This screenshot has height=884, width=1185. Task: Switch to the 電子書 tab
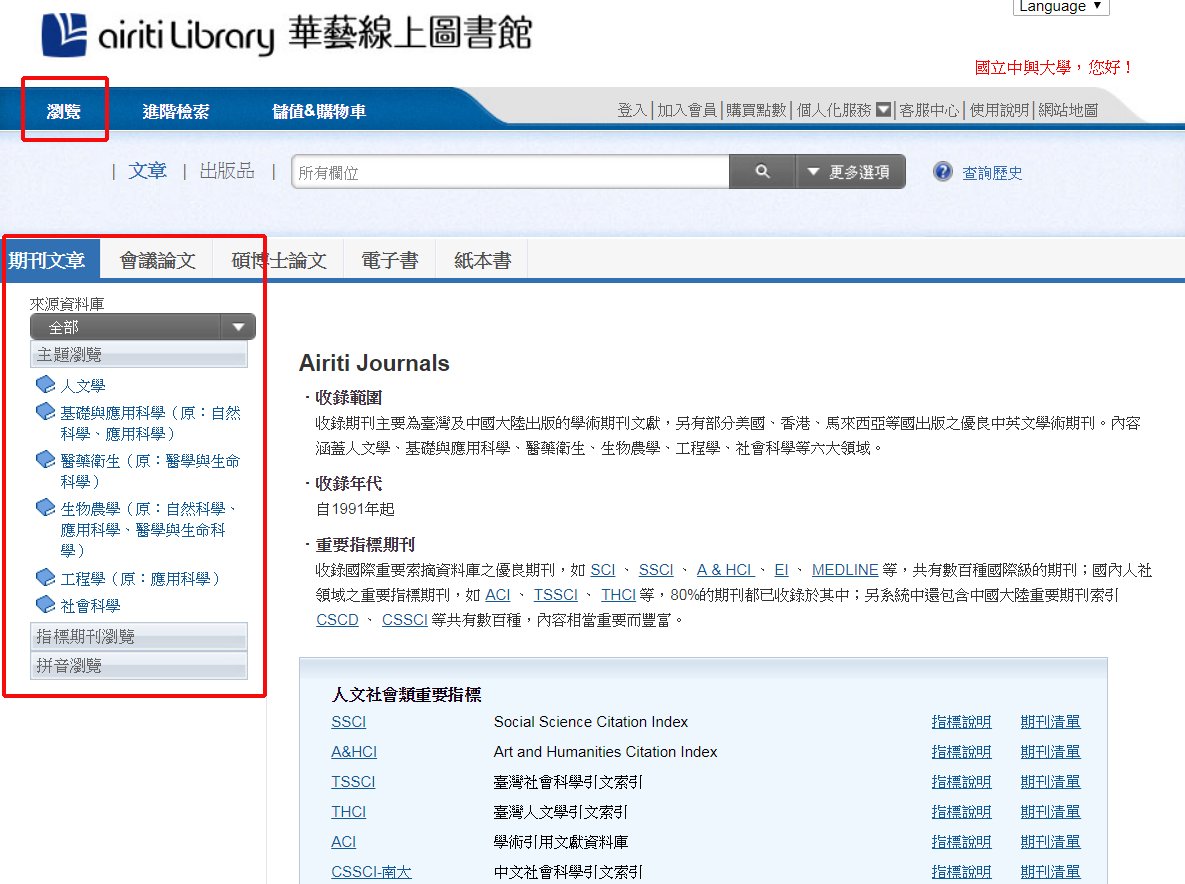390,261
